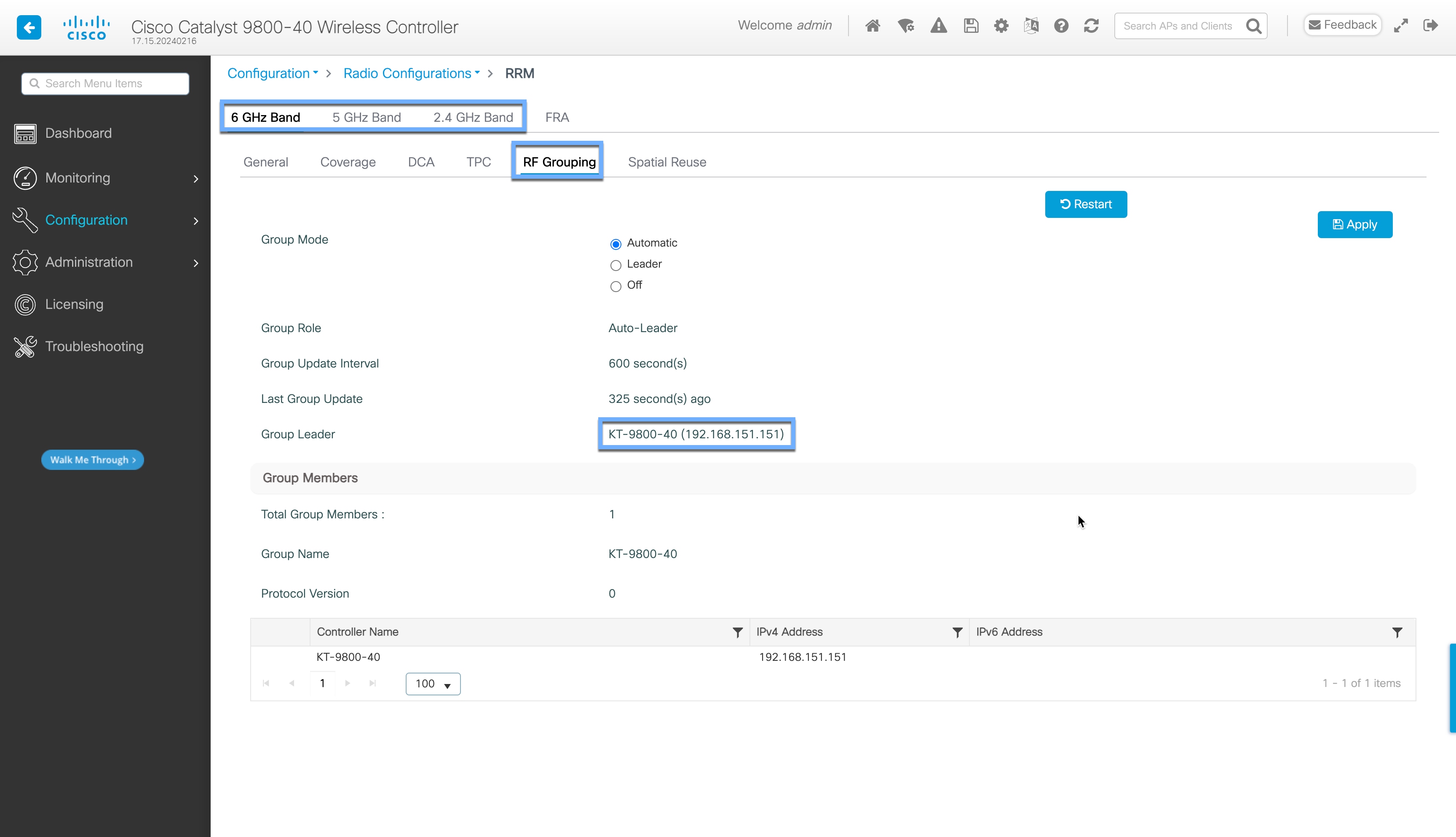
Task: Select the Monitoring icon in the sidebar
Action: point(24,178)
